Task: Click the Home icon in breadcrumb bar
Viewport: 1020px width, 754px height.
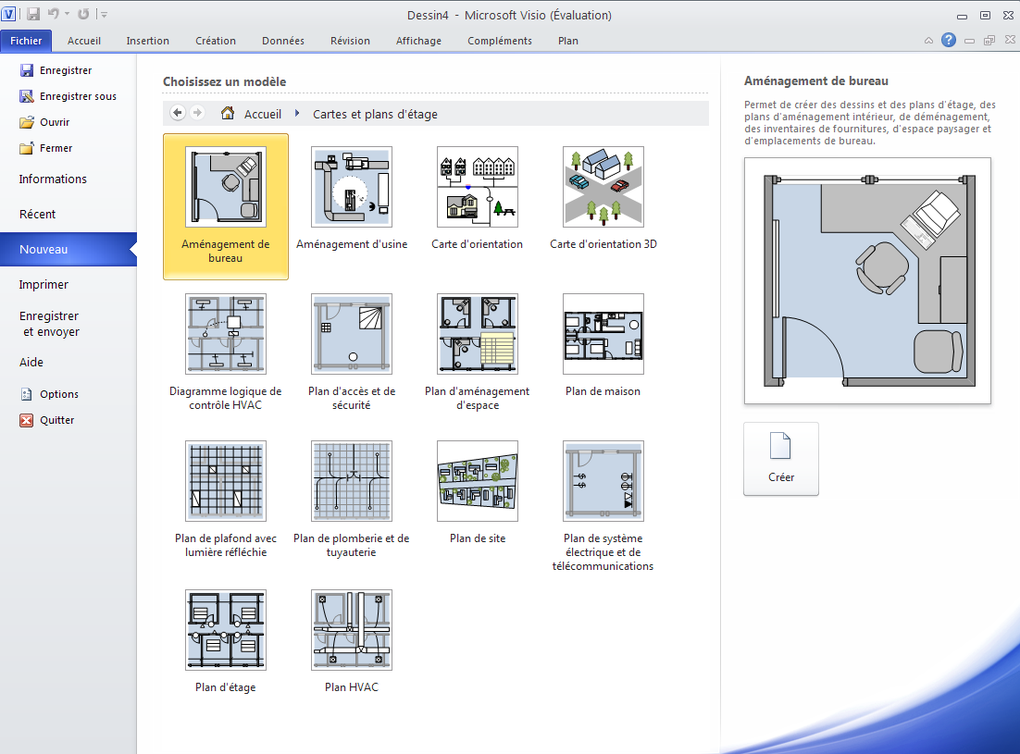Action: (228, 114)
